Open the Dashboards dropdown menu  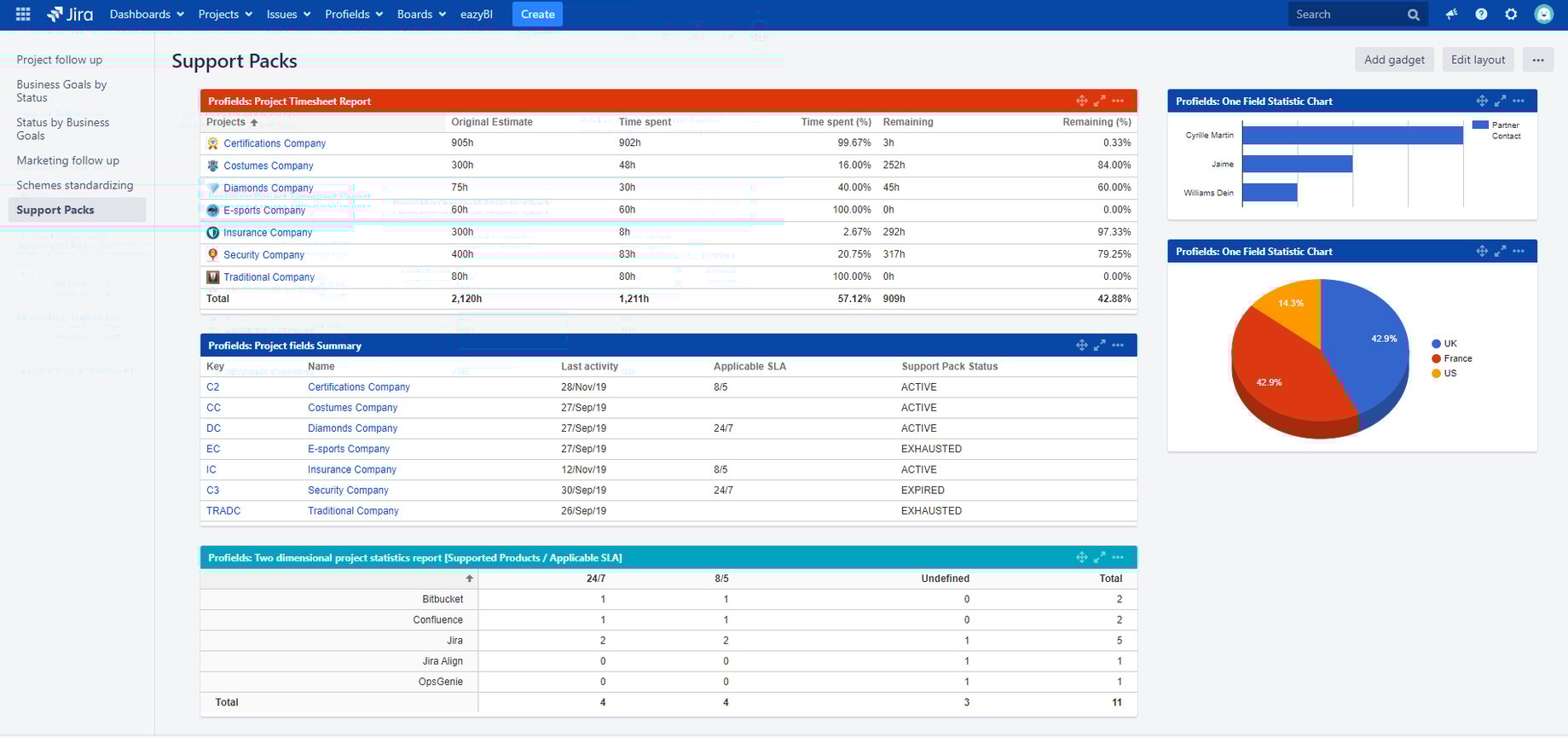(x=147, y=14)
